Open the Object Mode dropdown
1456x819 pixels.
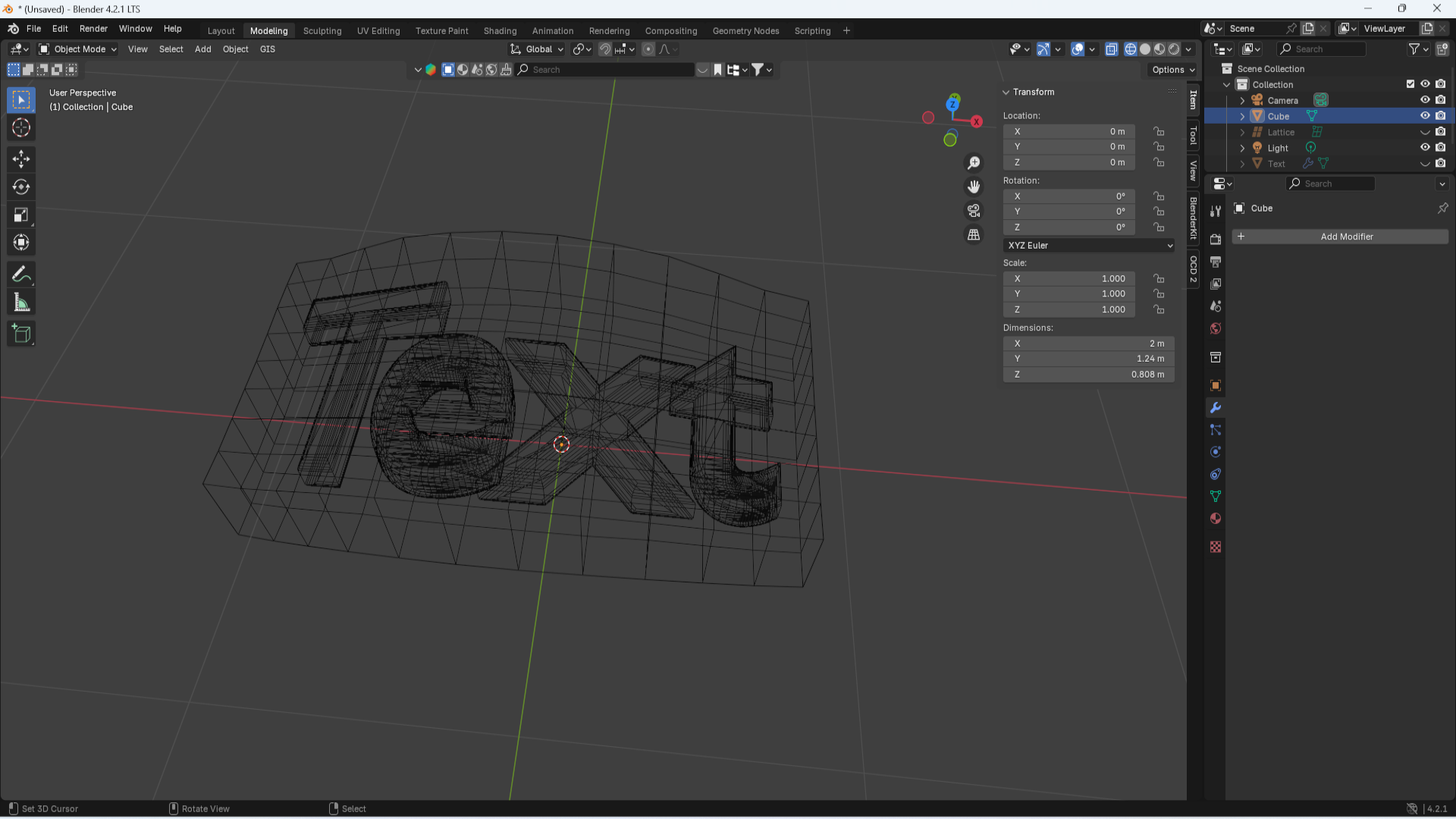(78, 49)
